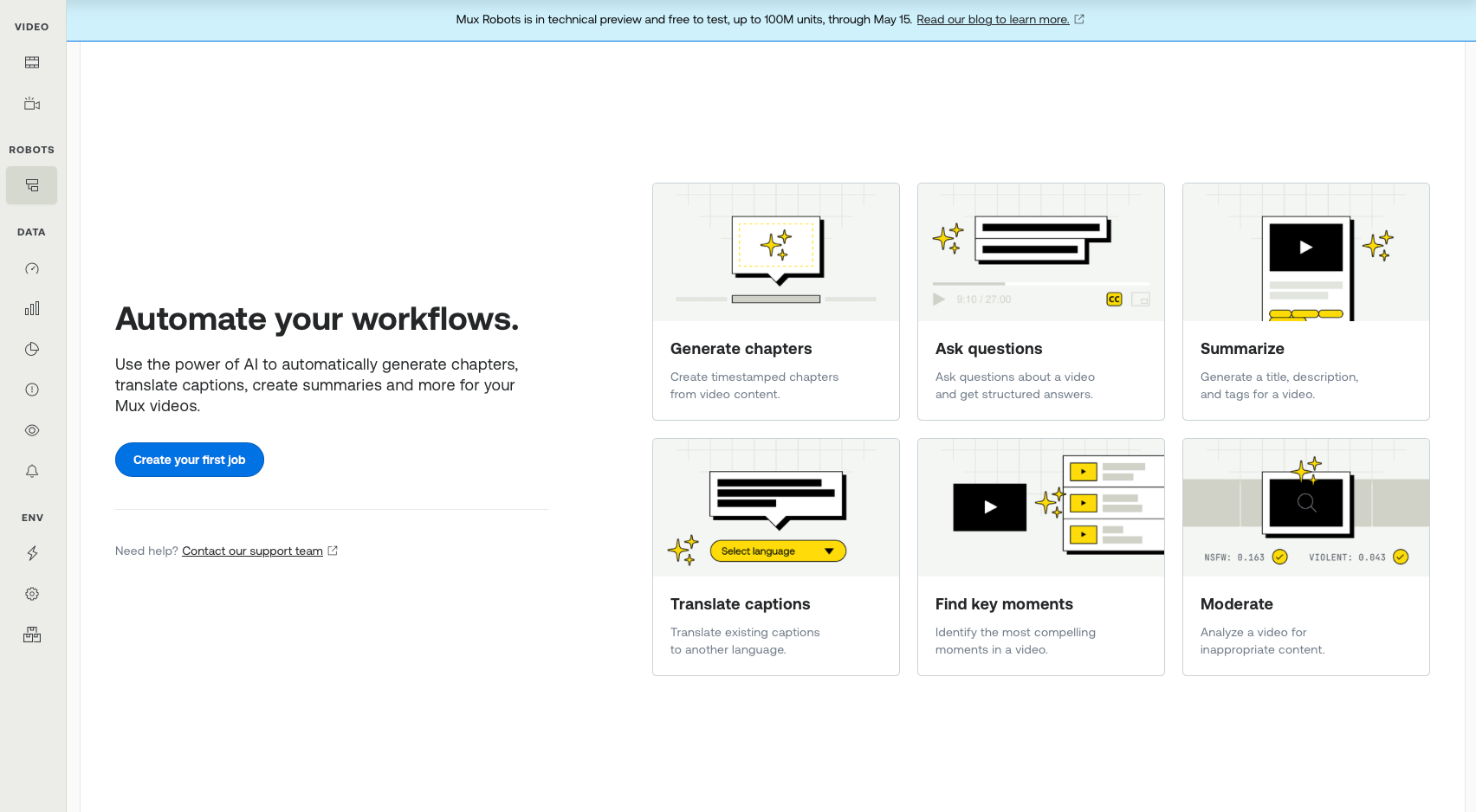The image size is (1476, 812).
Task: Open the blocks icon under Env
Action: [x=32, y=635]
